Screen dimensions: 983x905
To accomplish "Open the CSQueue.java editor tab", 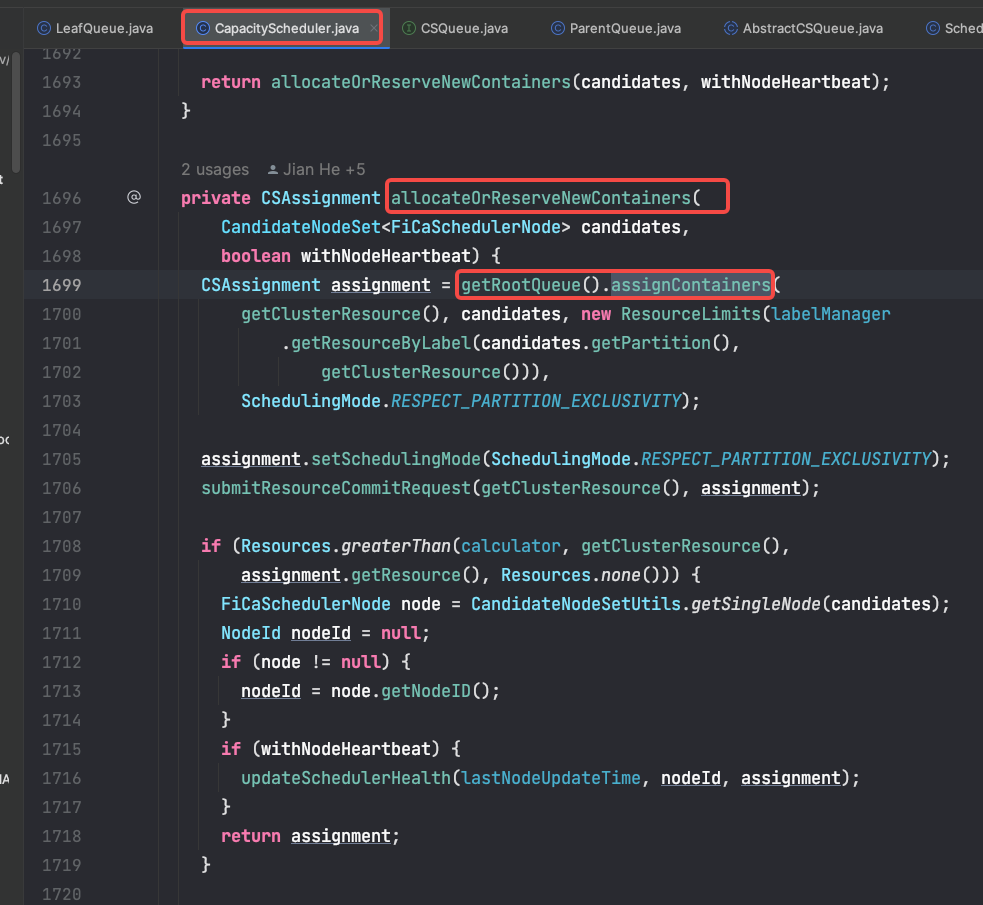I will point(464,28).
